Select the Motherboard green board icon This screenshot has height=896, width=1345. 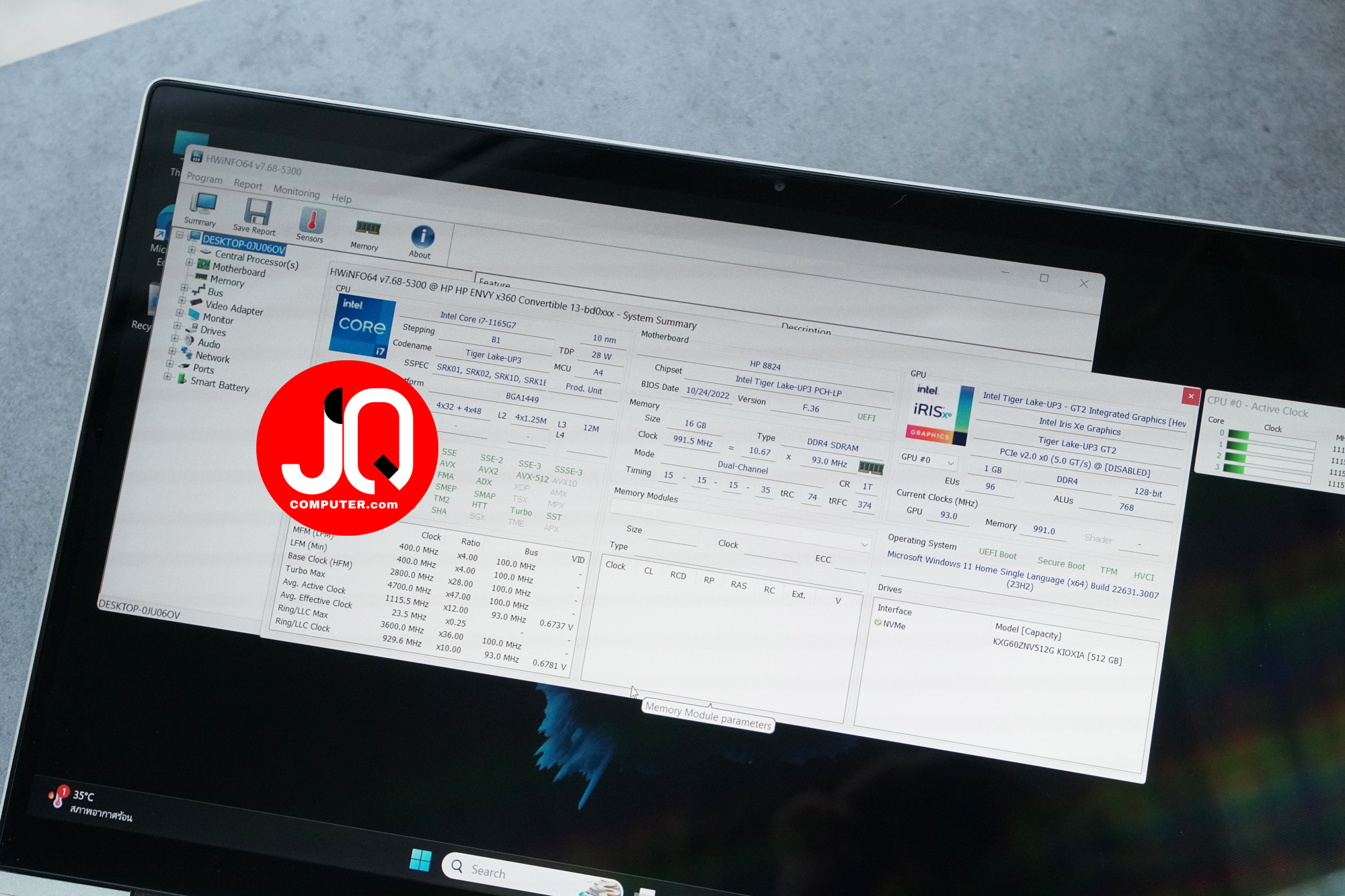click(203, 264)
